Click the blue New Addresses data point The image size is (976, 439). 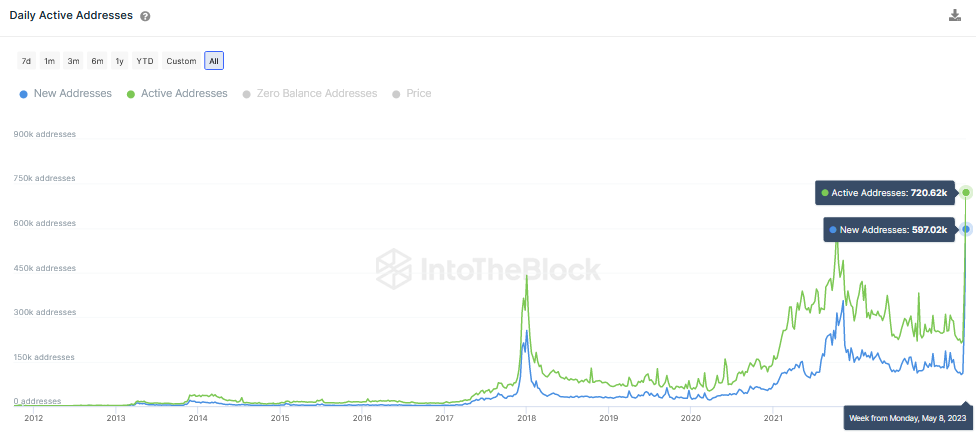click(966, 229)
